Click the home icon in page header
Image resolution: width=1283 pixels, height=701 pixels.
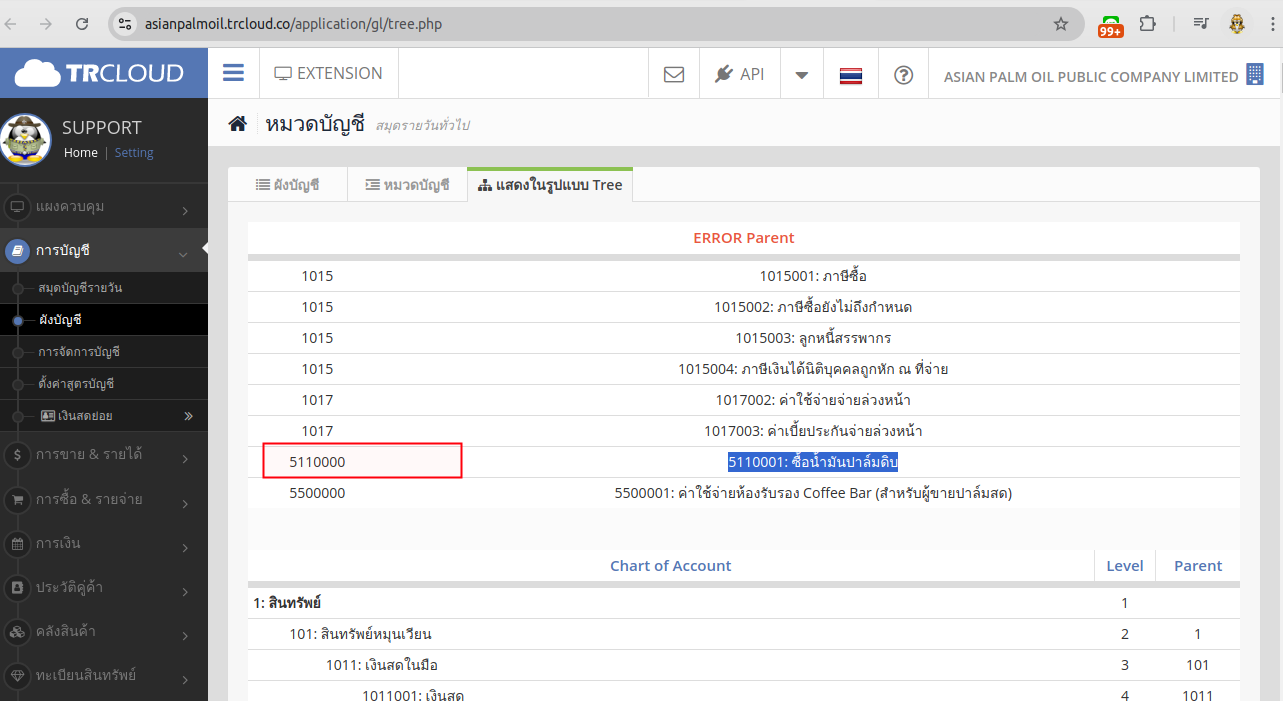click(x=237, y=124)
